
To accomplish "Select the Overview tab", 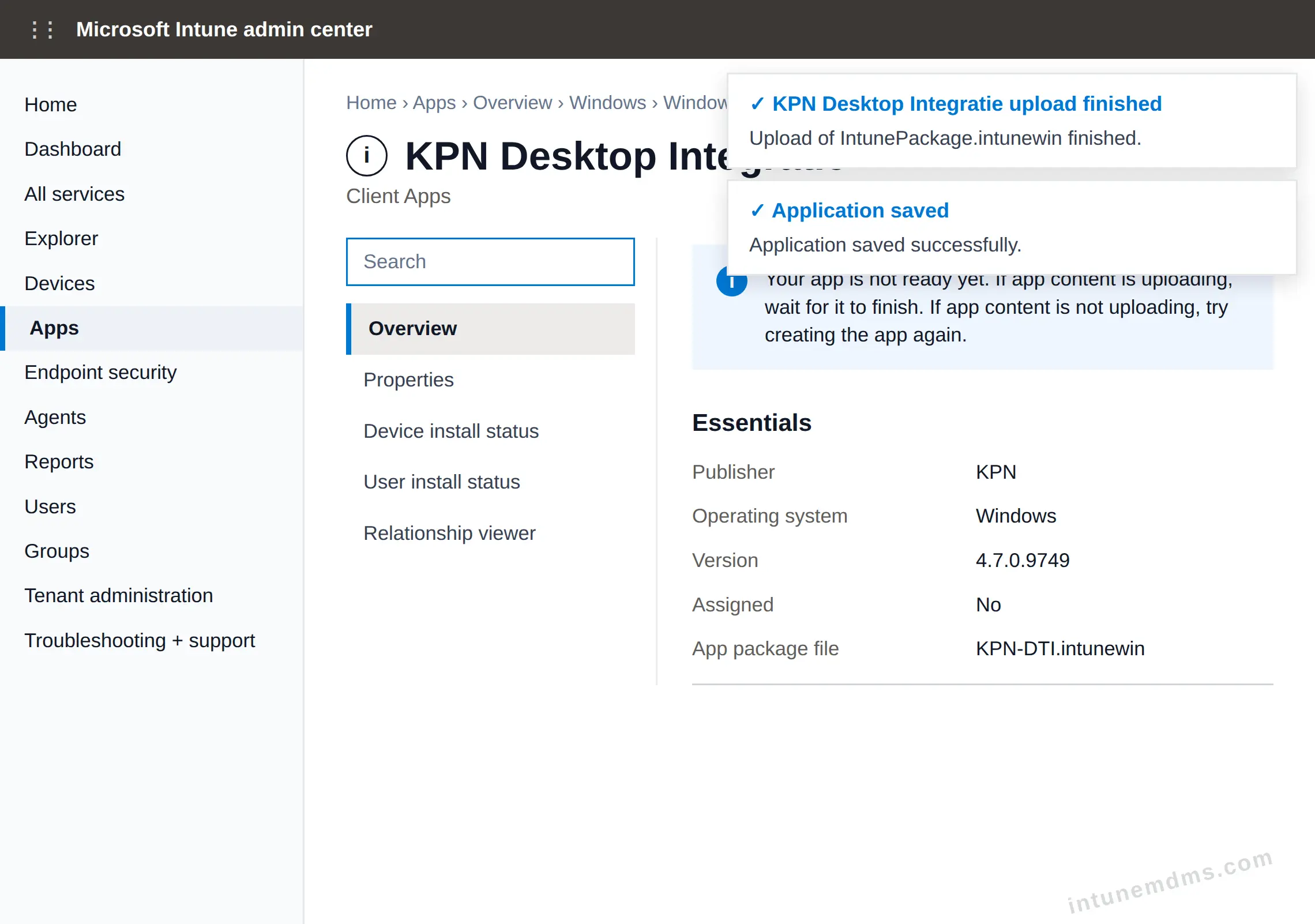I will coord(490,329).
